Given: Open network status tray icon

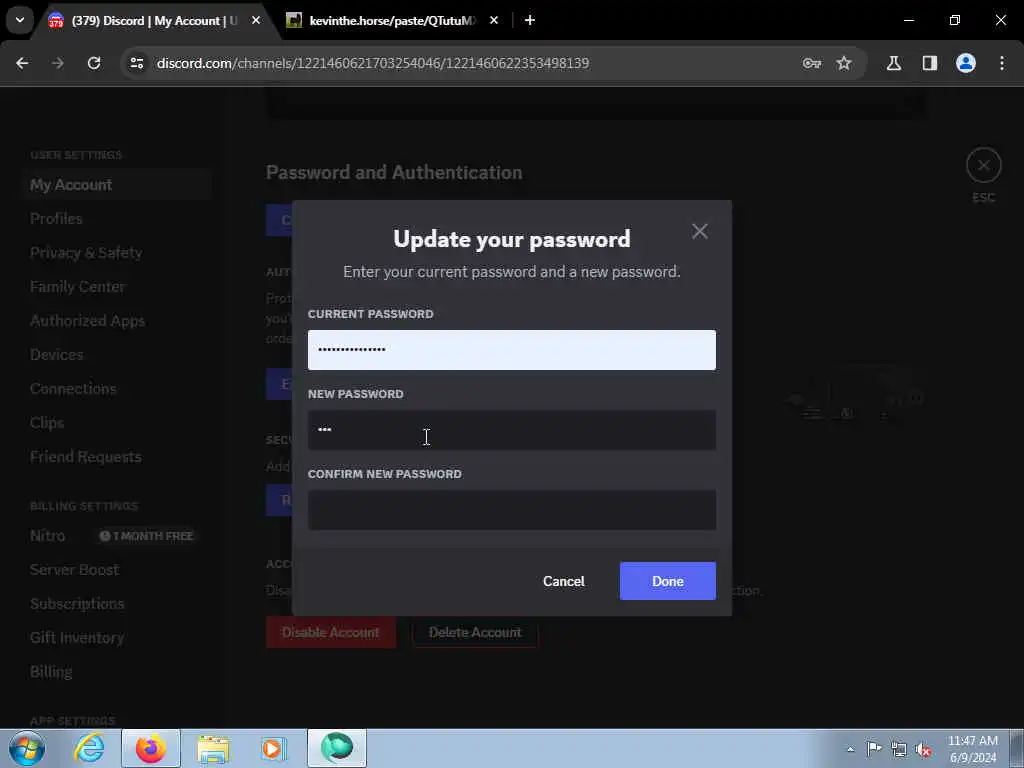Looking at the screenshot, I should [x=899, y=749].
